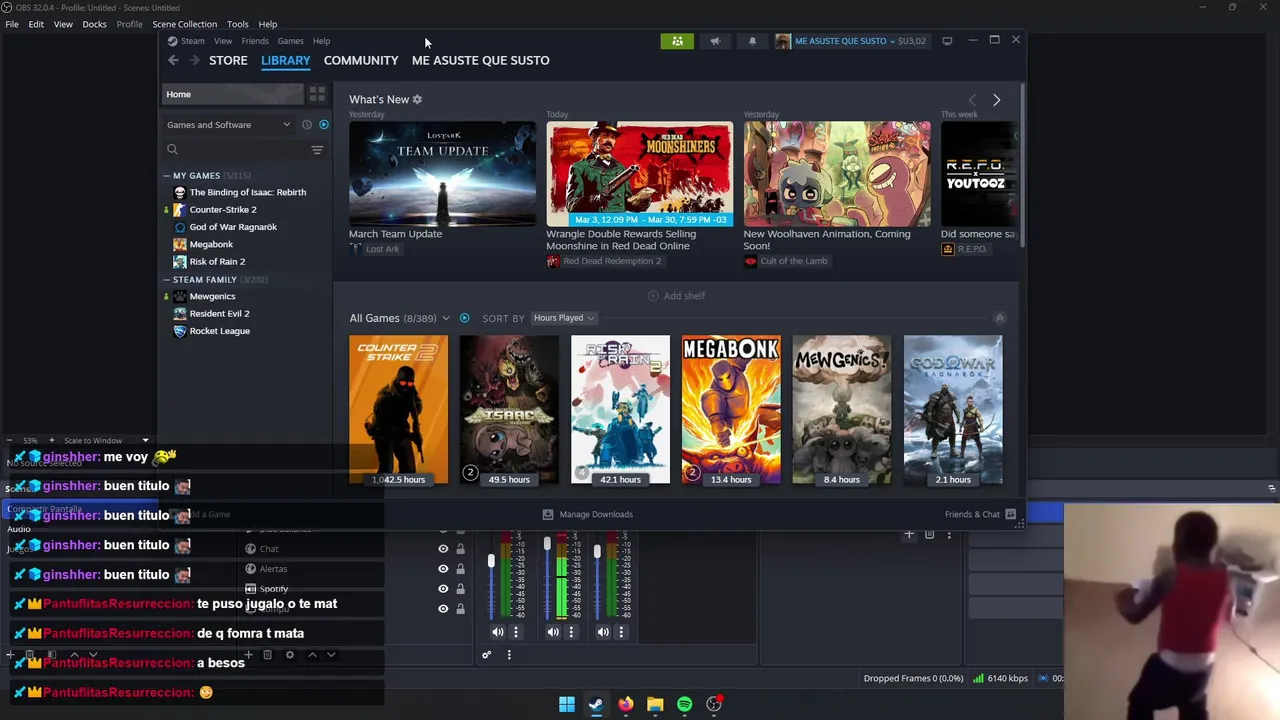The width and height of the screenshot is (1280, 720).
Task: Lock the Spotify source in OBS
Action: pos(460,589)
